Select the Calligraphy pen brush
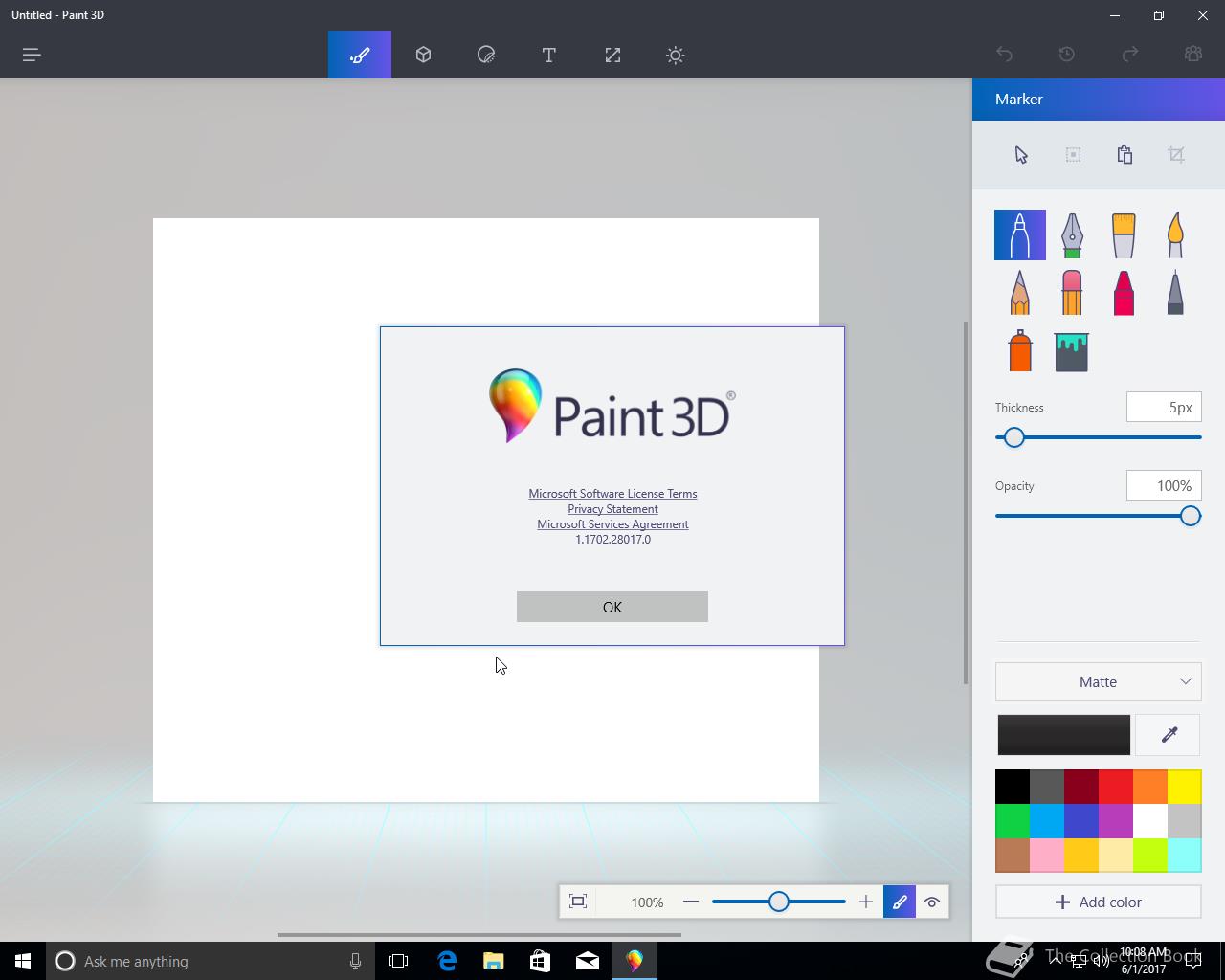Image resolution: width=1225 pixels, height=980 pixels. coord(1072,234)
